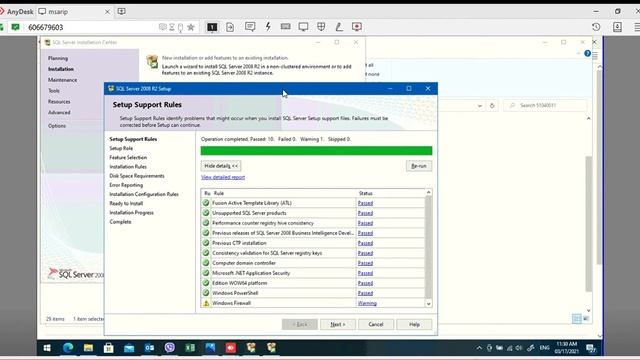Viewport: 640px width, 360px height.
Task: Click the ENG language indicator
Action: 544,348
